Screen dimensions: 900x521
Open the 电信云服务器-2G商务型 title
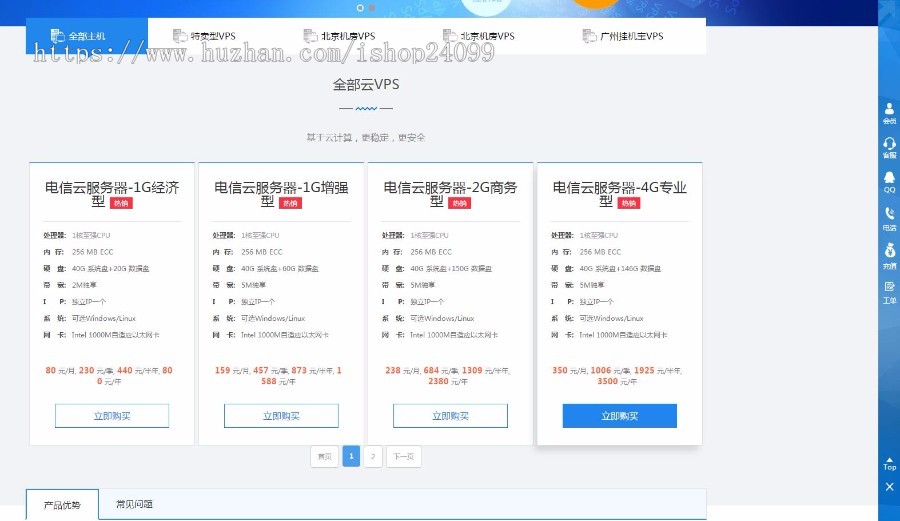451,194
